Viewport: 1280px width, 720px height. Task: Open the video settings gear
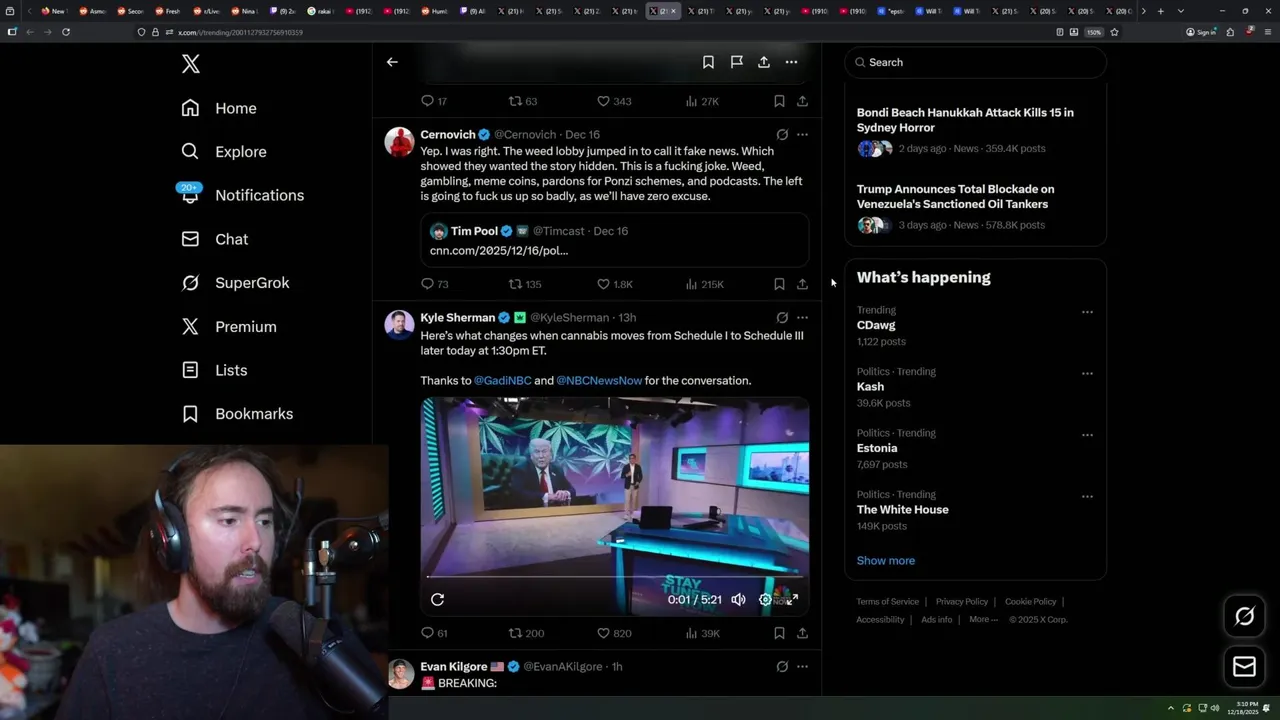pos(765,599)
